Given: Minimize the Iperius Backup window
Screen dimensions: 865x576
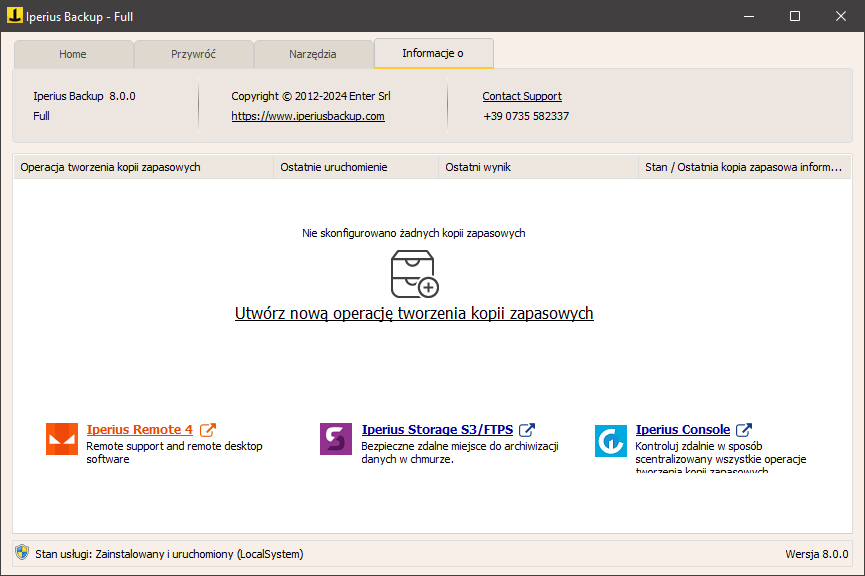Looking at the screenshot, I should click(749, 16).
